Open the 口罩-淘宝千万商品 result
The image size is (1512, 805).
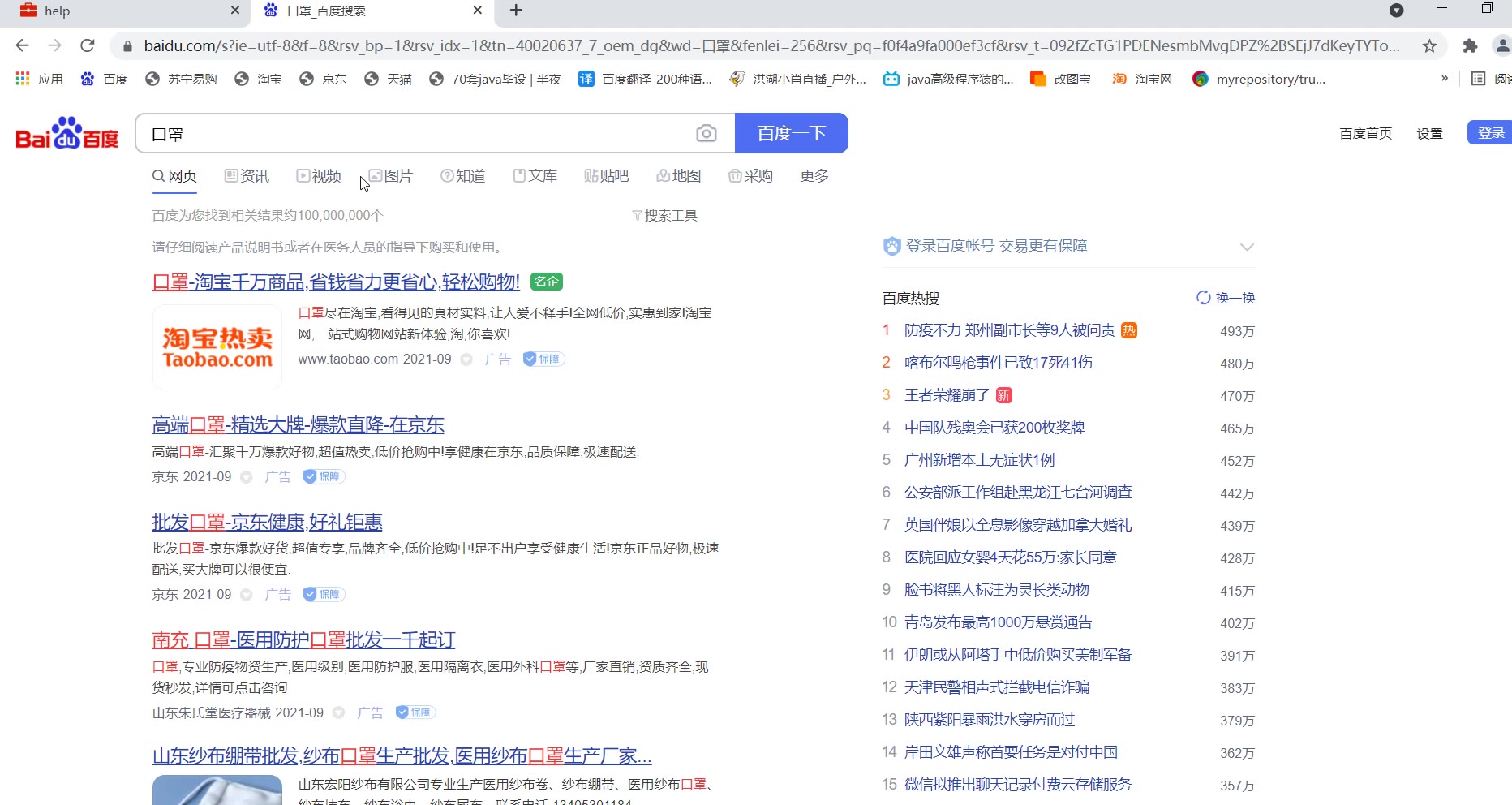pos(336,282)
